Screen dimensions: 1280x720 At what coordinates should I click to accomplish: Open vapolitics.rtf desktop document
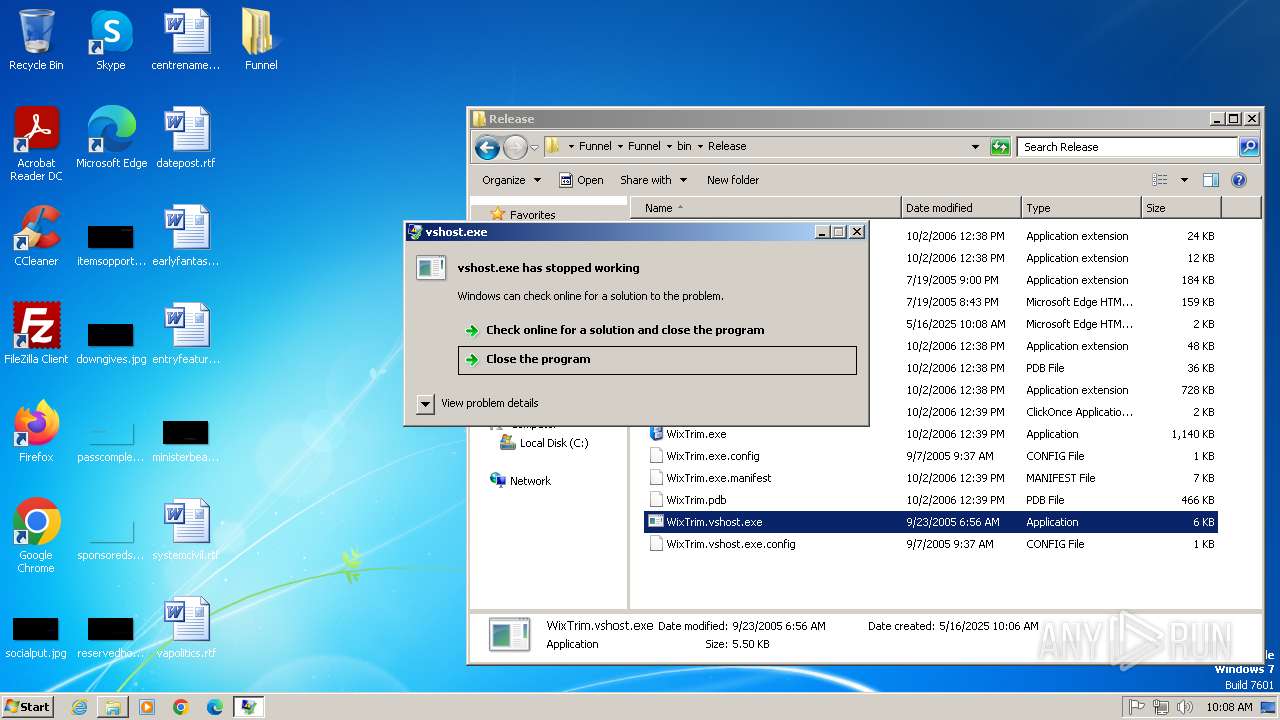pyautogui.click(x=186, y=628)
